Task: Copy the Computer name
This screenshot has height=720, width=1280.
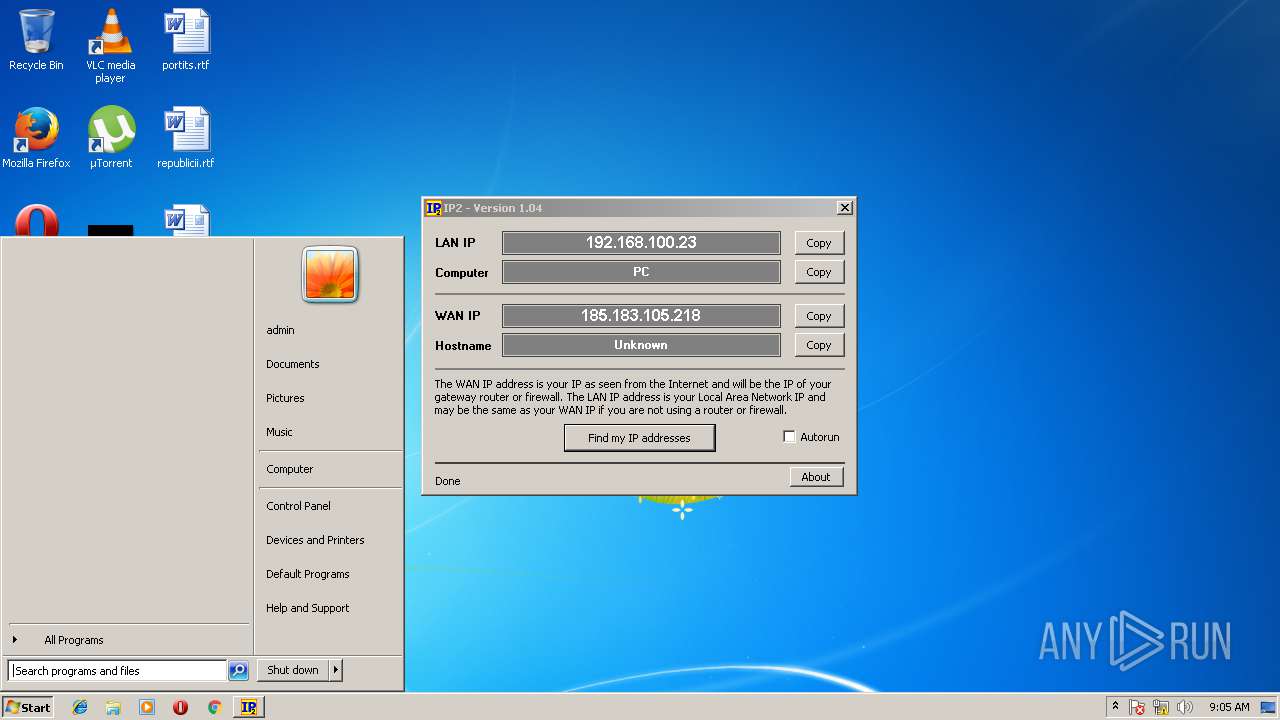Action: click(819, 272)
